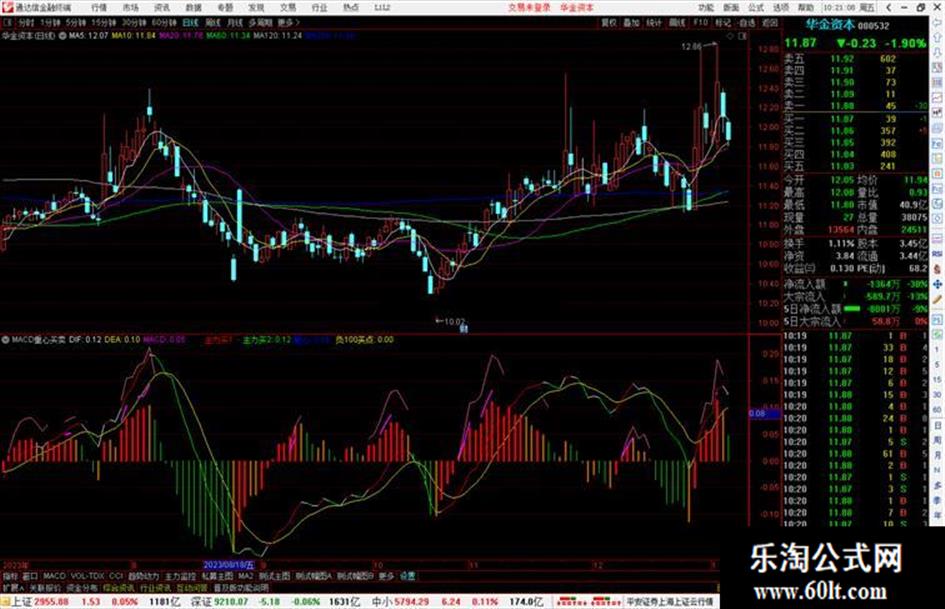Image resolution: width=945 pixels, height=609 pixels.
Task: Open the 公式 menu at top right
Action: 756,8
